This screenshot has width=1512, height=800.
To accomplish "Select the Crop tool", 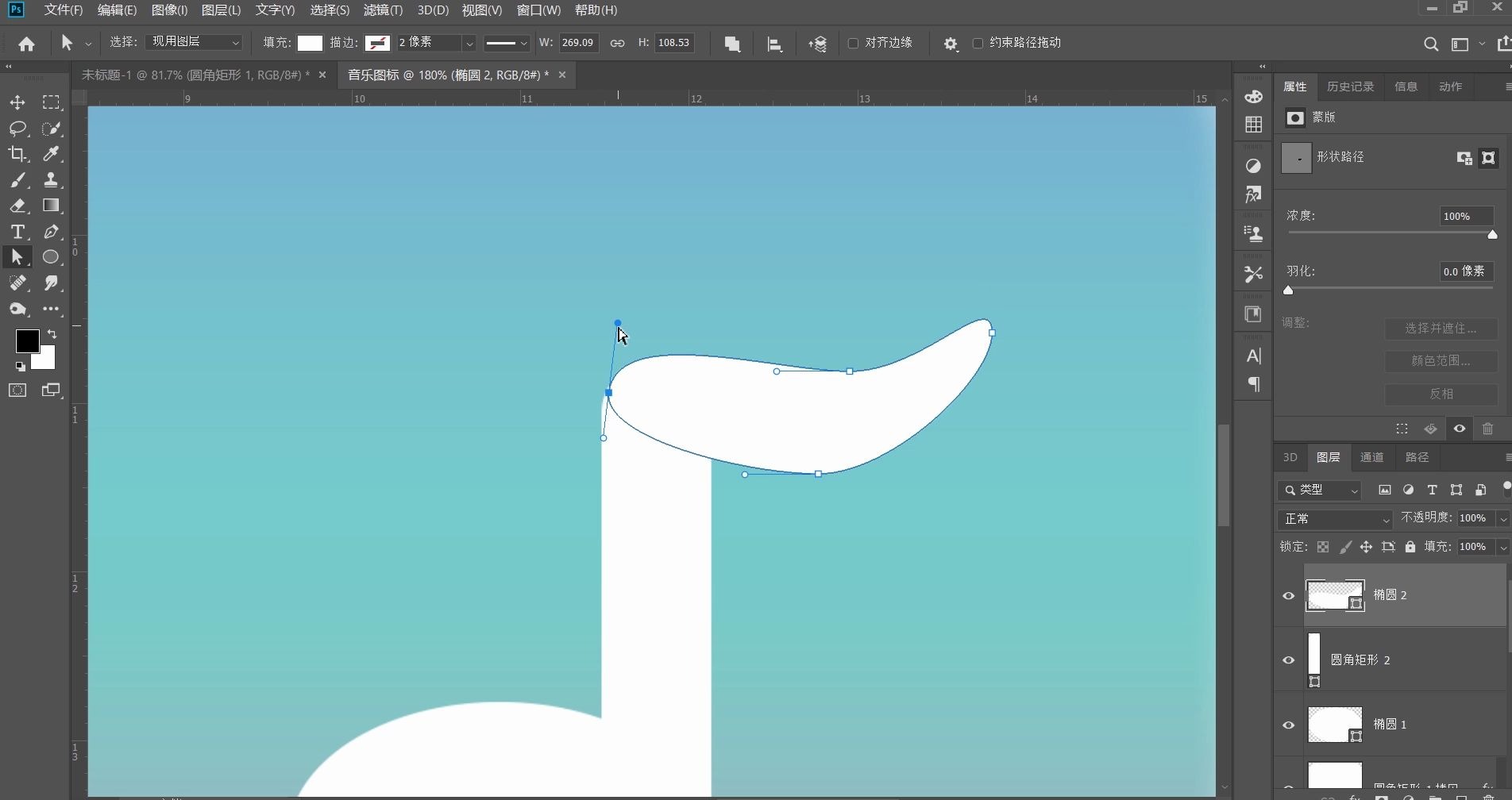I will click(x=17, y=154).
